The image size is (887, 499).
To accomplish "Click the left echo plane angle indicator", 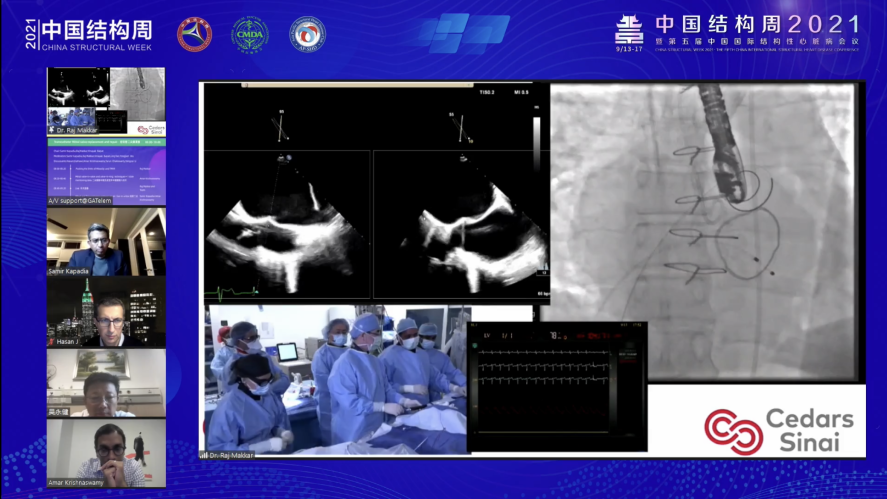I will [x=281, y=126].
